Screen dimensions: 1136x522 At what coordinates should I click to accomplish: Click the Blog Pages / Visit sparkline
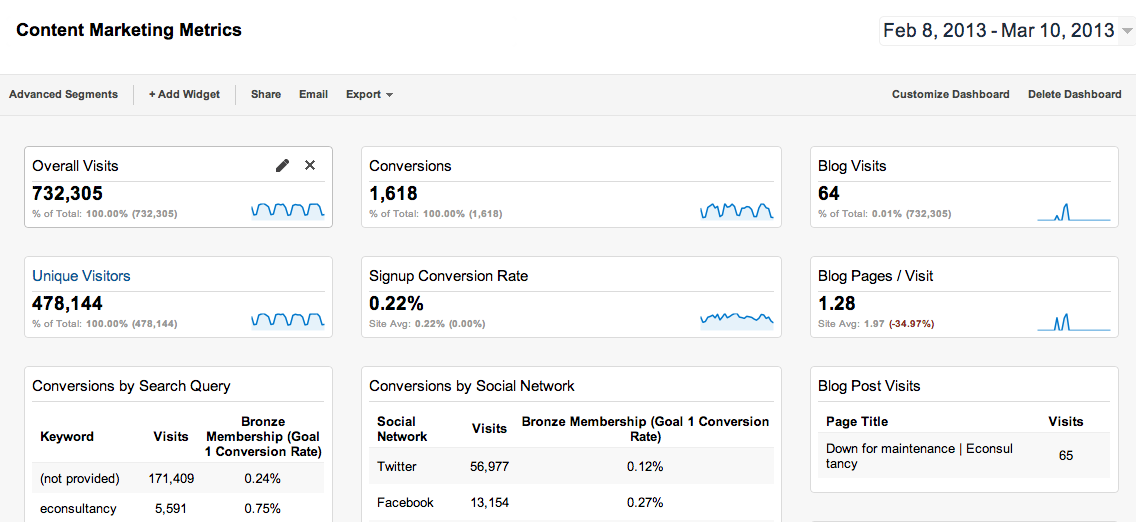1074,321
